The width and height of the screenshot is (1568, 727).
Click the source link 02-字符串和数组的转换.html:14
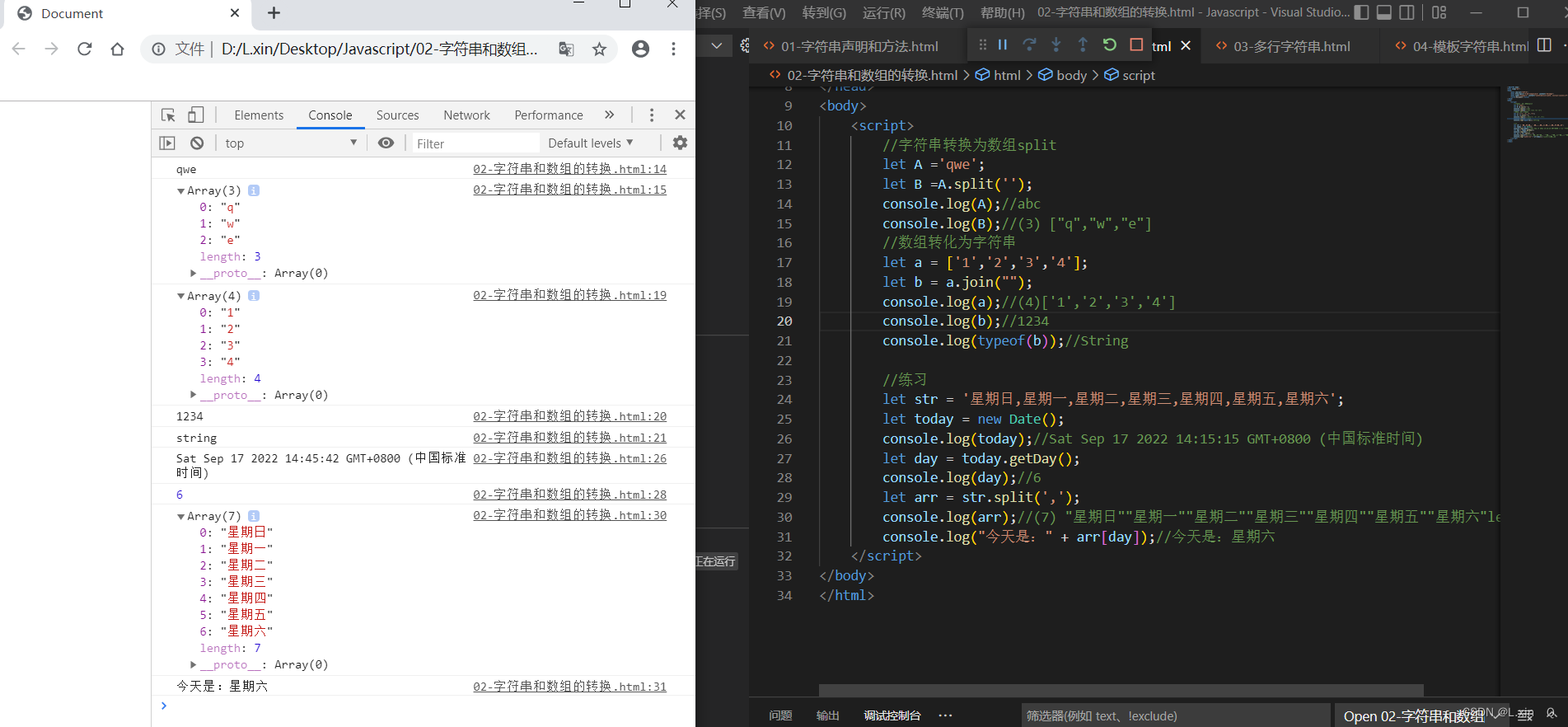click(569, 169)
